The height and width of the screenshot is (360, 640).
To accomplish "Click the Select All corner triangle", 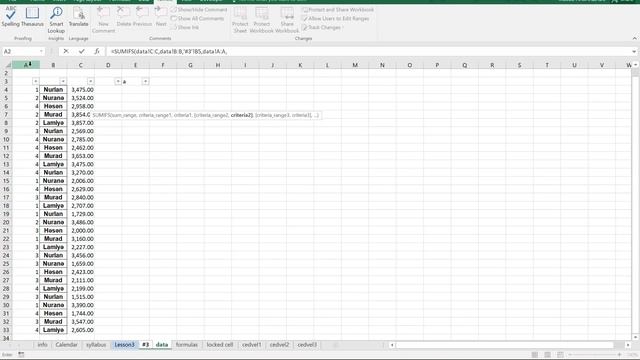I will 7,65.
